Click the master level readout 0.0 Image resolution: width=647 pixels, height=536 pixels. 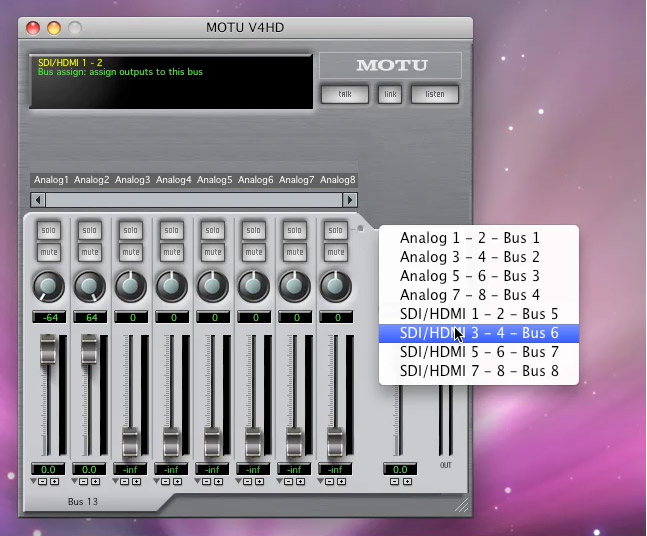tap(400, 469)
